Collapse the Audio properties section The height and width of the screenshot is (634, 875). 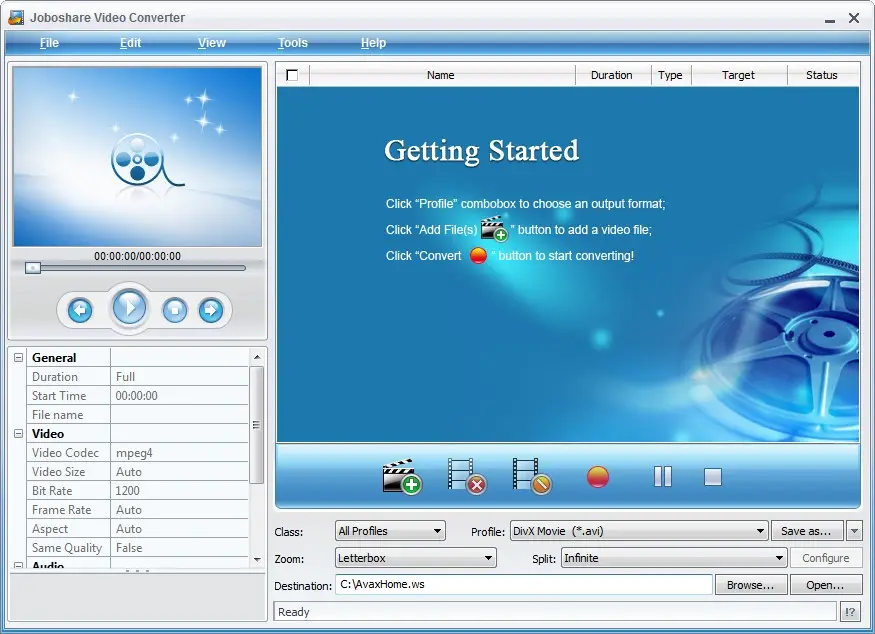pos(18,565)
